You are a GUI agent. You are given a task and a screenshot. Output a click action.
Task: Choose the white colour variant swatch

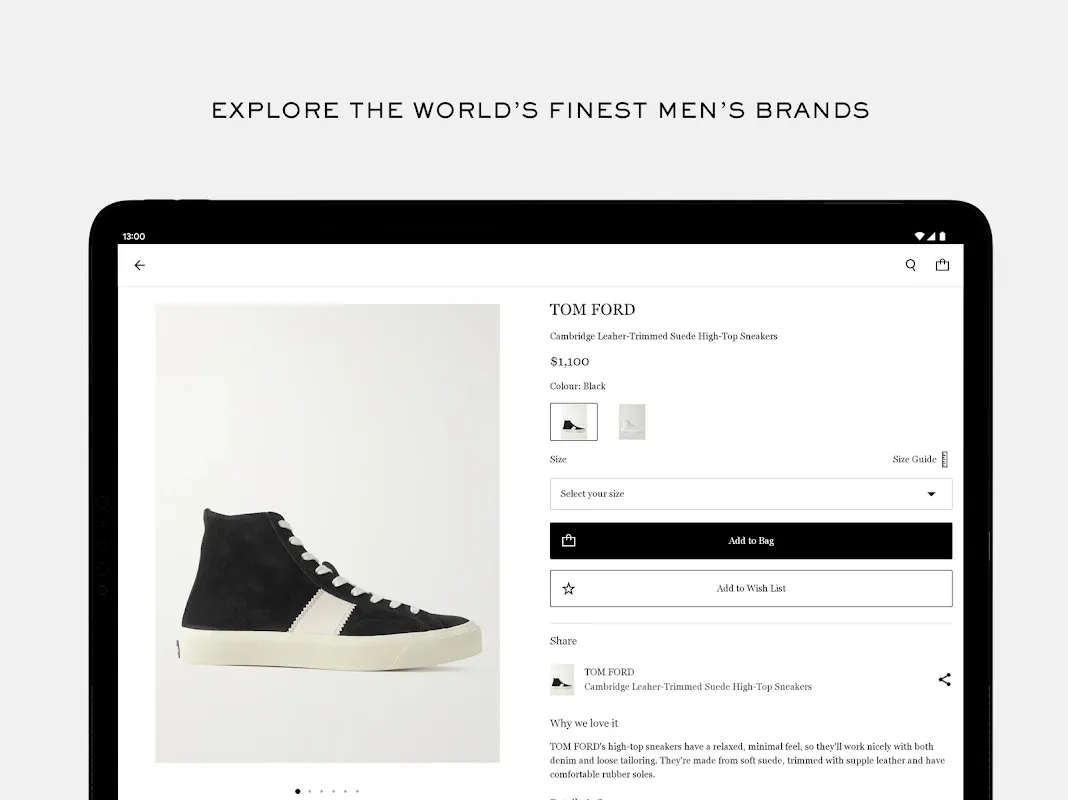pos(632,422)
